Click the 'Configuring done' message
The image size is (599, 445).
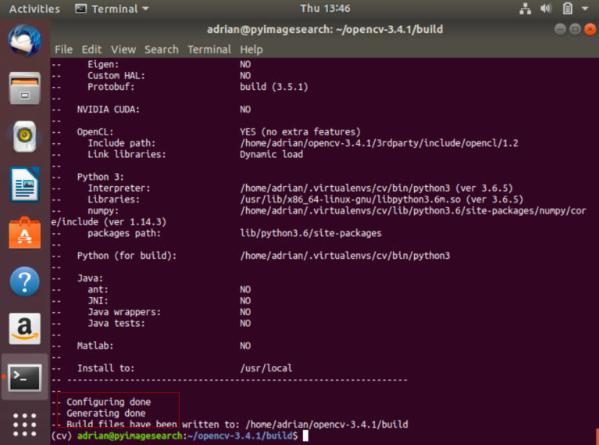[108, 402]
